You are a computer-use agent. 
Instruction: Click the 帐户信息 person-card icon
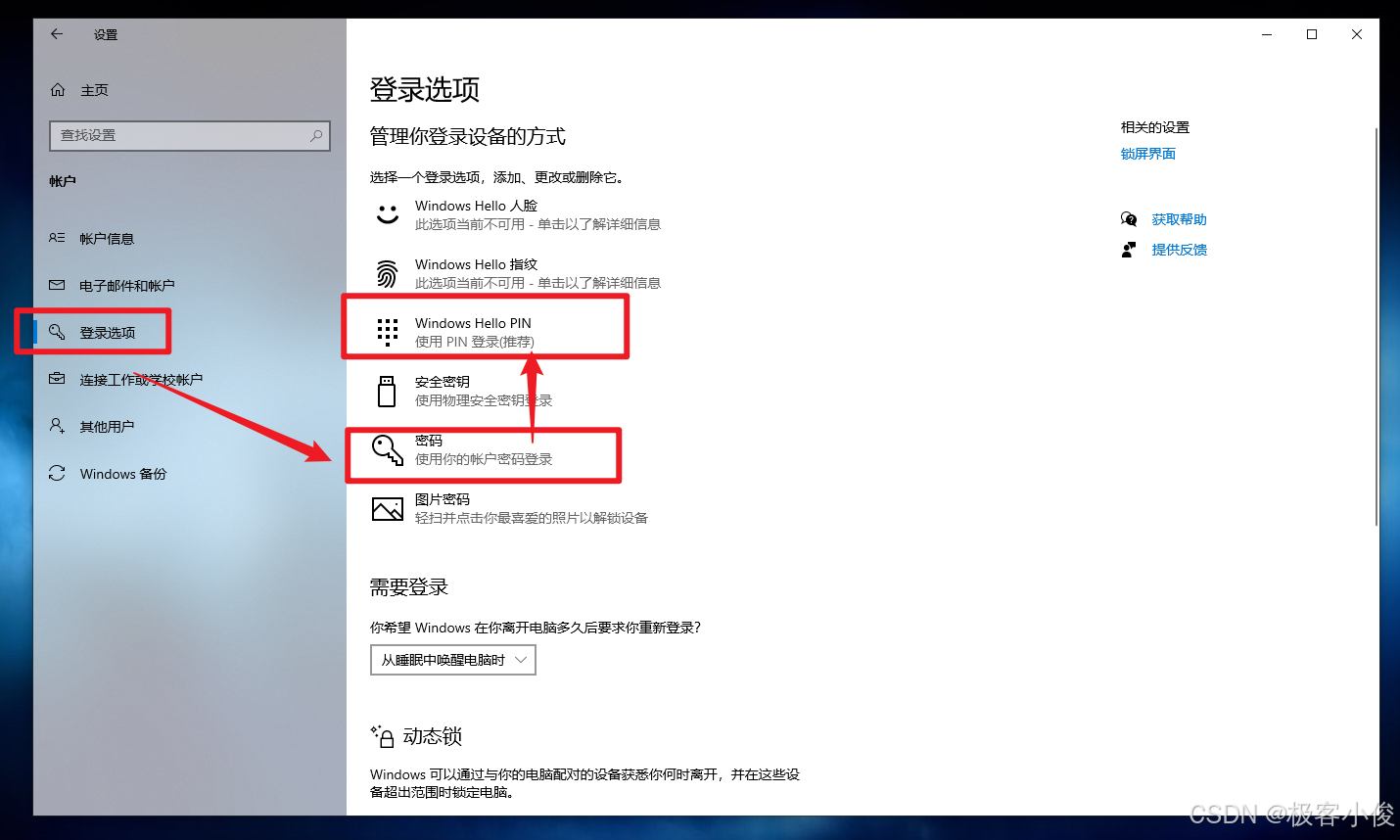[57, 238]
